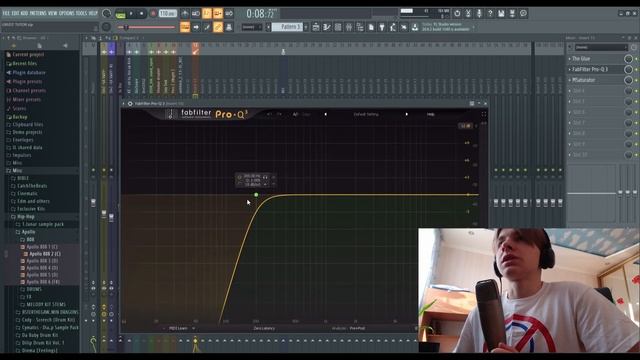640x360 pixels.
Task: Click the red record button
Action: coord(153,13)
